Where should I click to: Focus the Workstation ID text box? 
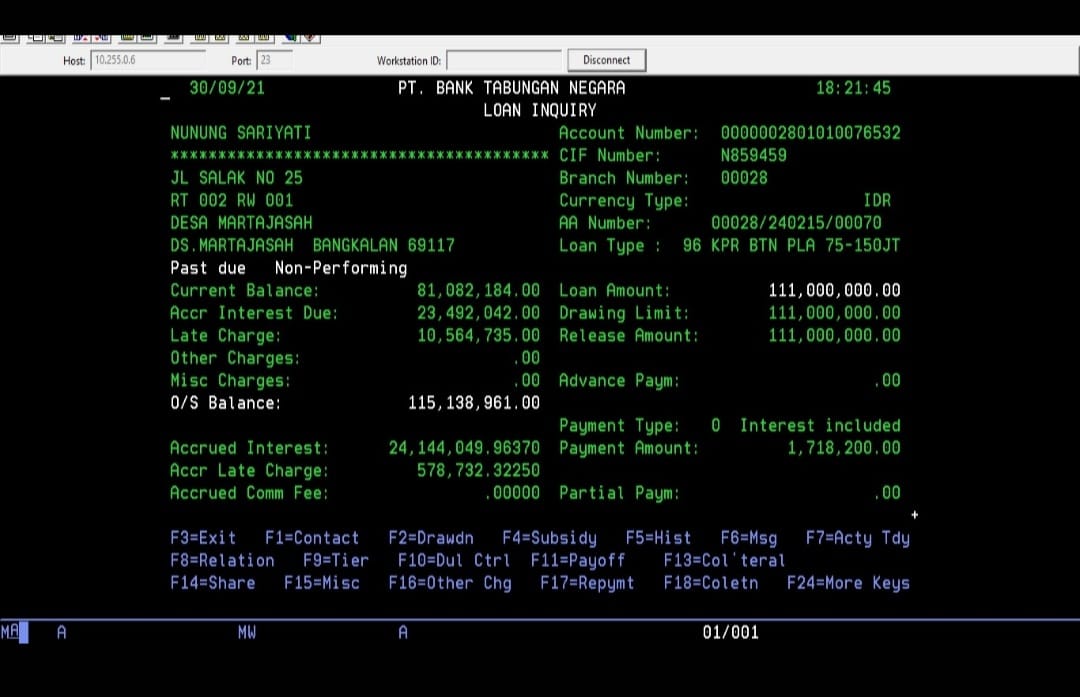503,61
